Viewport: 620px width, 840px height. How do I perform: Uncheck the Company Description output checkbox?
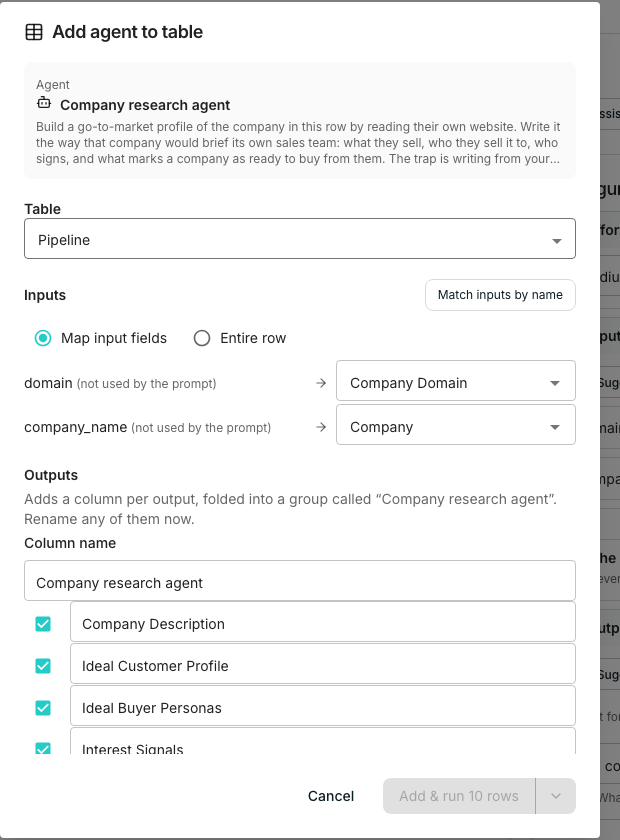(x=43, y=624)
